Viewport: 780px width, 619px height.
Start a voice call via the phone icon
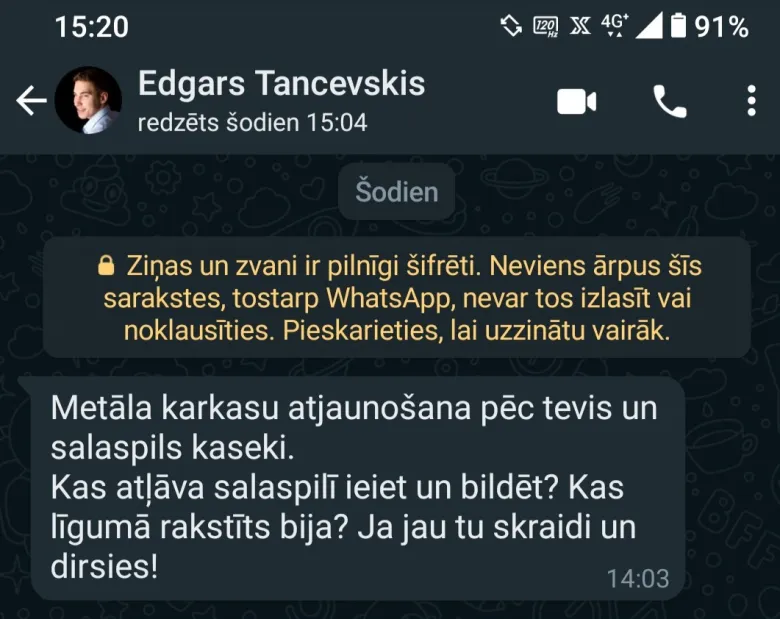click(670, 102)
